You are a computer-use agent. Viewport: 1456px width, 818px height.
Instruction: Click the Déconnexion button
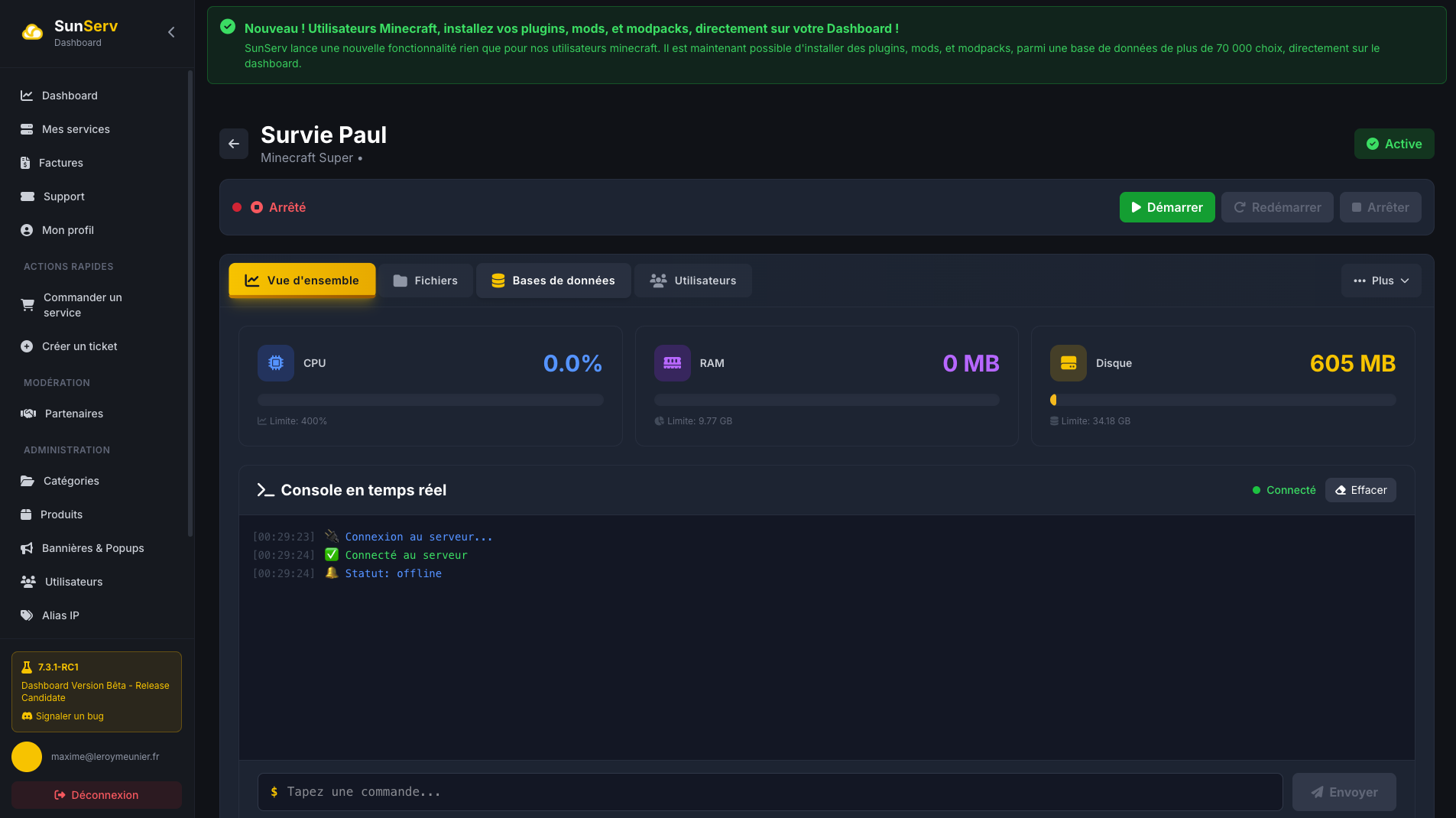(x=96, y=795)
